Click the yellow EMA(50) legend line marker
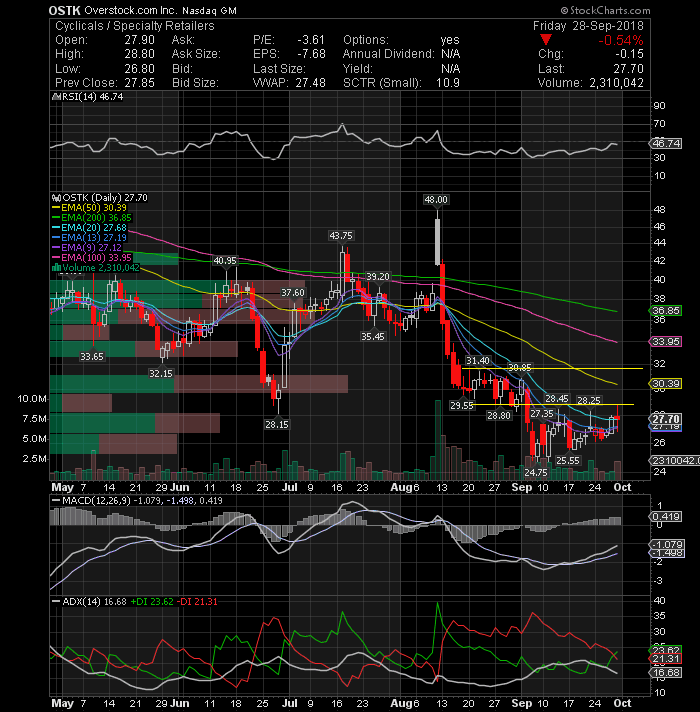The width and height of the screenshot is (700, 712). [56, 208]
